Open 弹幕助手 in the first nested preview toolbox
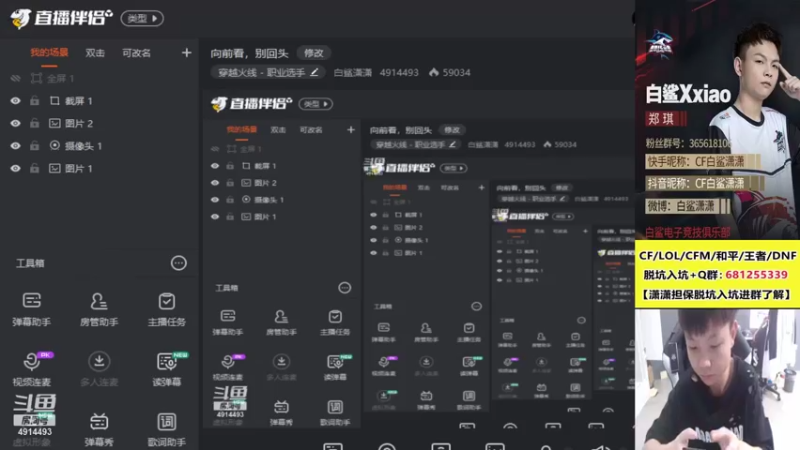800x450 pixels. pos(228,322)
